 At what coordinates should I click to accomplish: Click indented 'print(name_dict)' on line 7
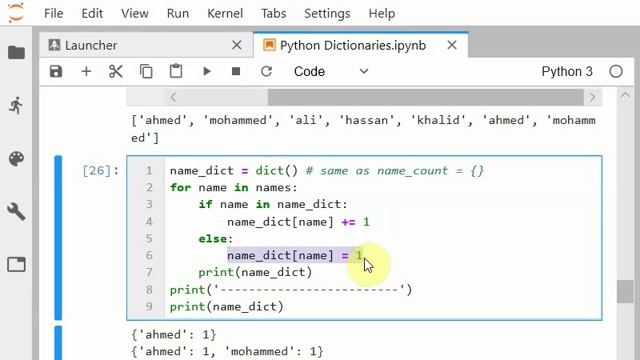(255, 272)
